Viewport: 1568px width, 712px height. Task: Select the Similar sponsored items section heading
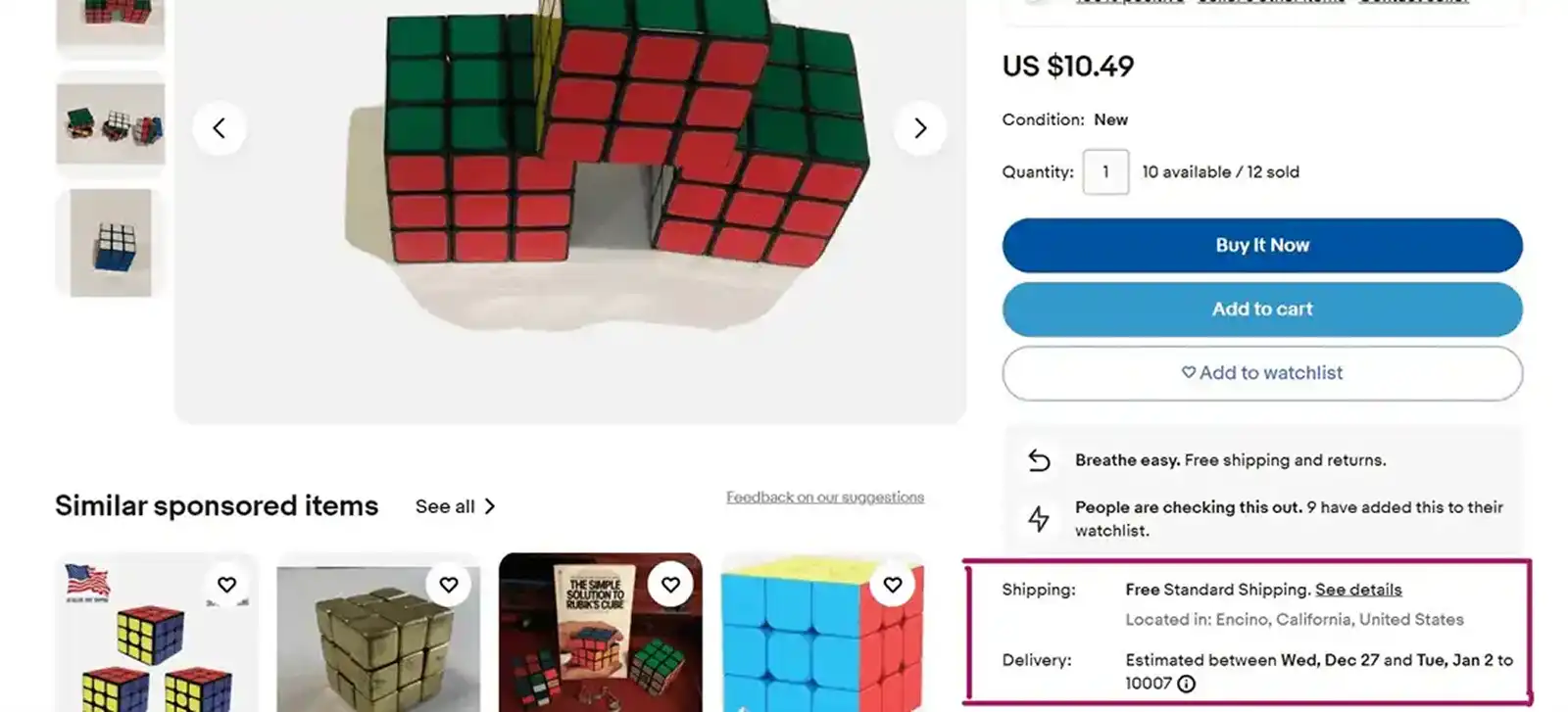click(x=217, y=505)
